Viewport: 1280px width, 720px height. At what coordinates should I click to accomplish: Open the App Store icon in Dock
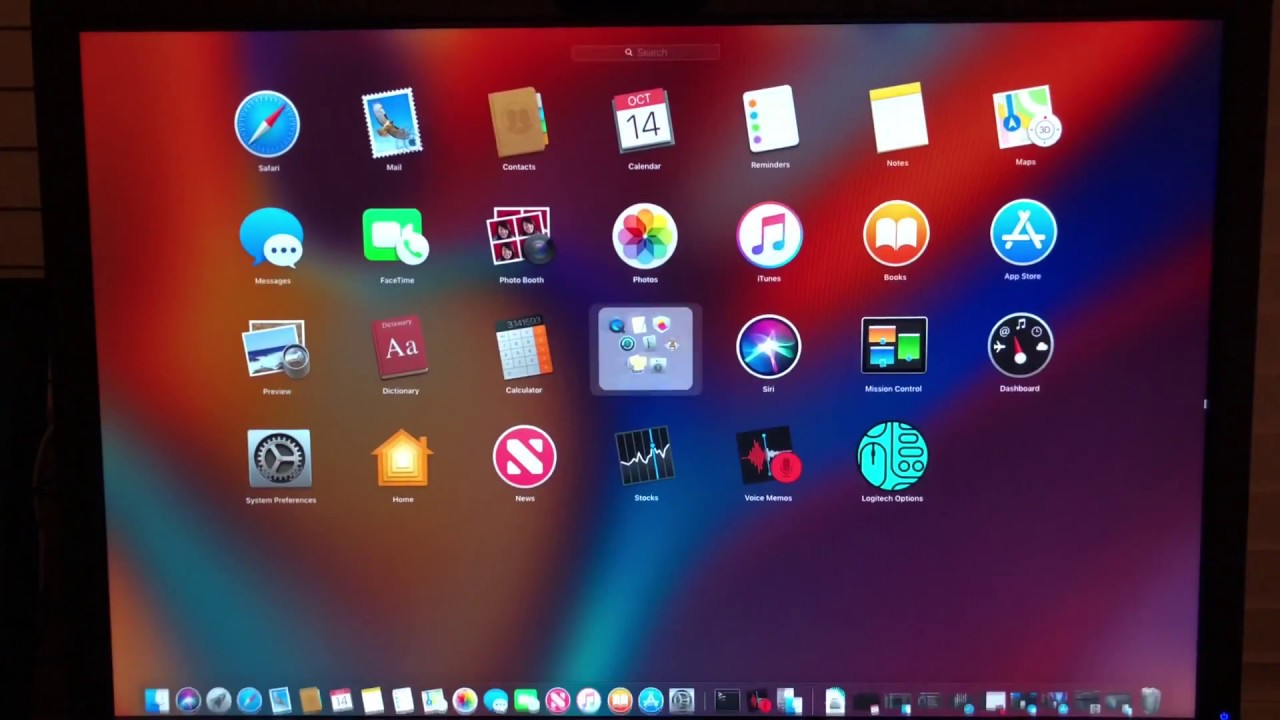[x=650, y=702]
